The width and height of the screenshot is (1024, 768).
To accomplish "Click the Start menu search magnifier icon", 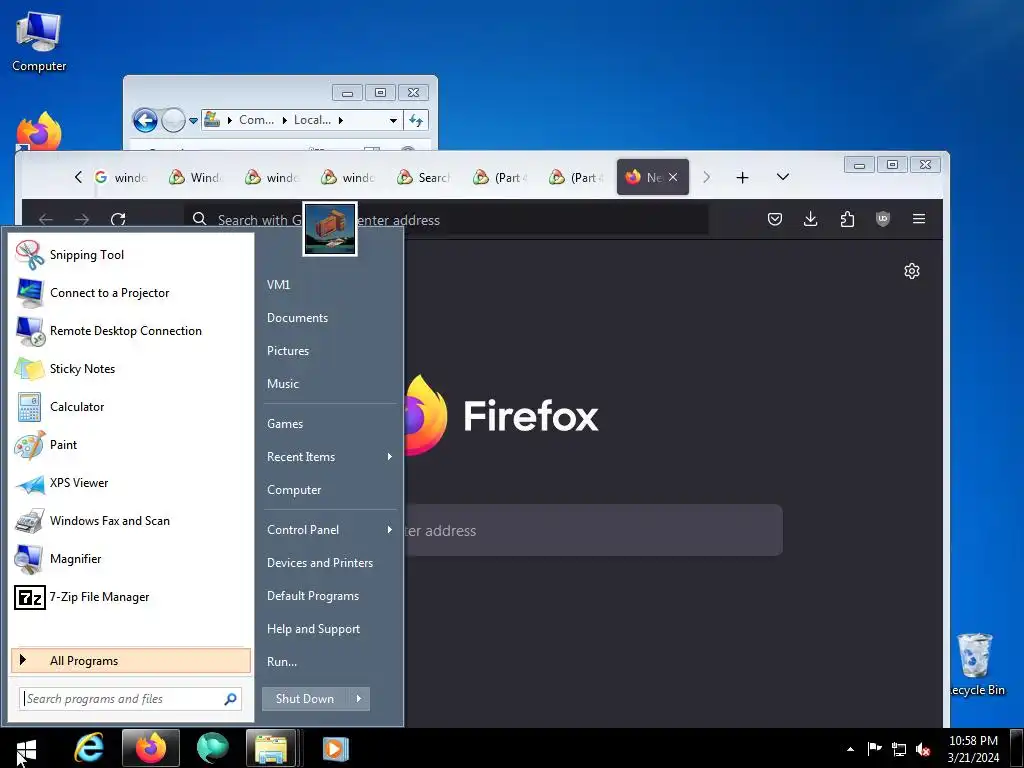I will [x=230, y=699].
